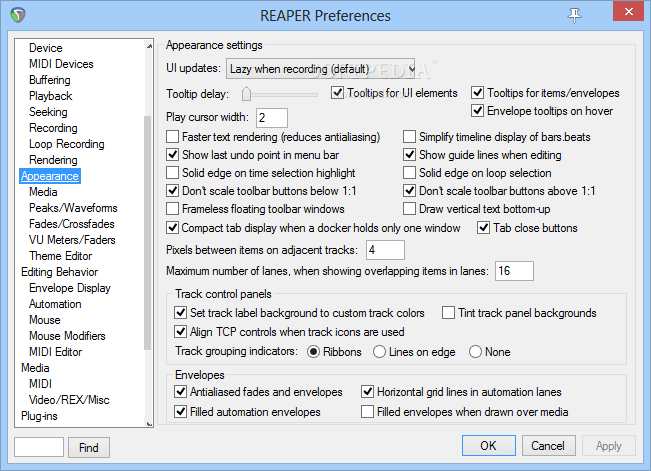Enable Tint track panel backgrounds
651x471 pixels.
(x=448, y=313)
